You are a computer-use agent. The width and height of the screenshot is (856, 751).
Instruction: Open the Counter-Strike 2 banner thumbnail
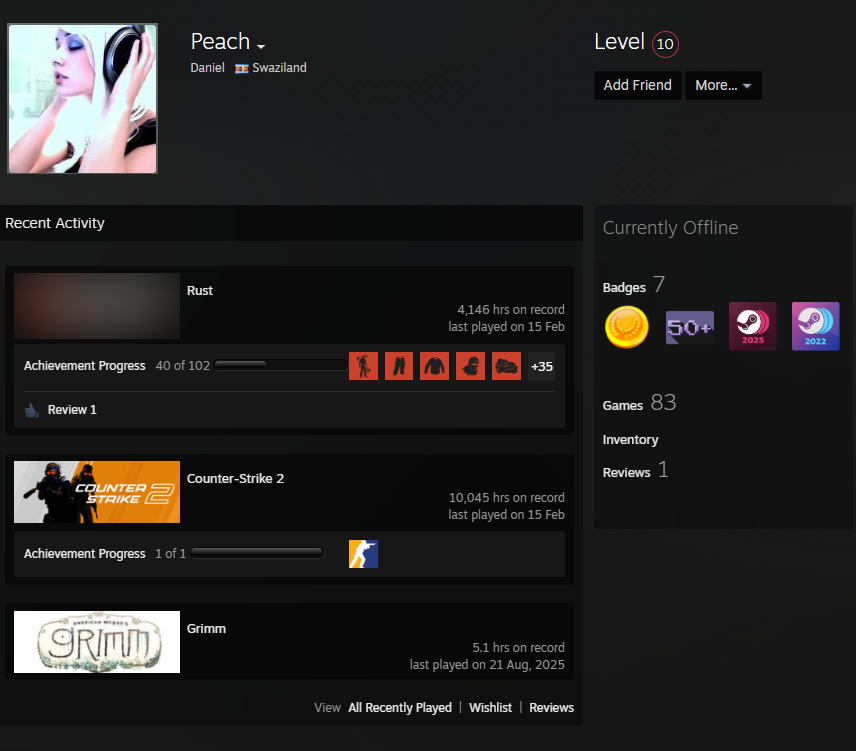click(97, 492)
